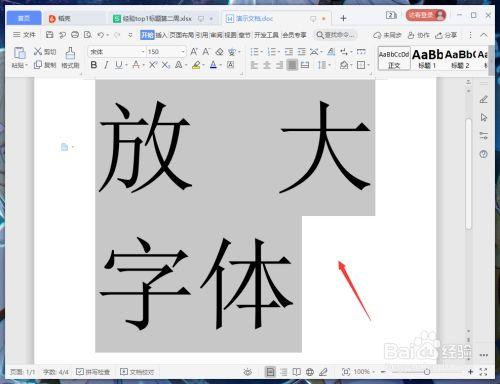The width and height of the screenshot is (500, 384).
Task: Apply the 标题 1 heading style
Action: 427,58
